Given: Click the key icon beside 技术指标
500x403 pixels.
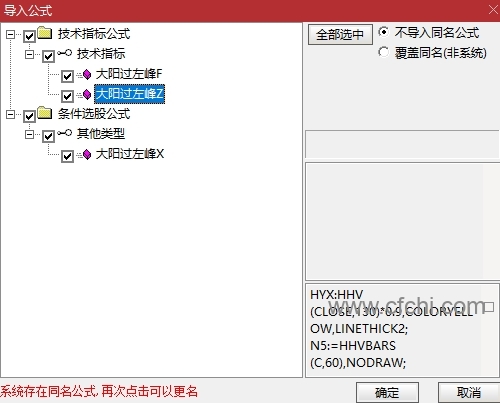Looking at the screenshot, I should coord(64,53).
